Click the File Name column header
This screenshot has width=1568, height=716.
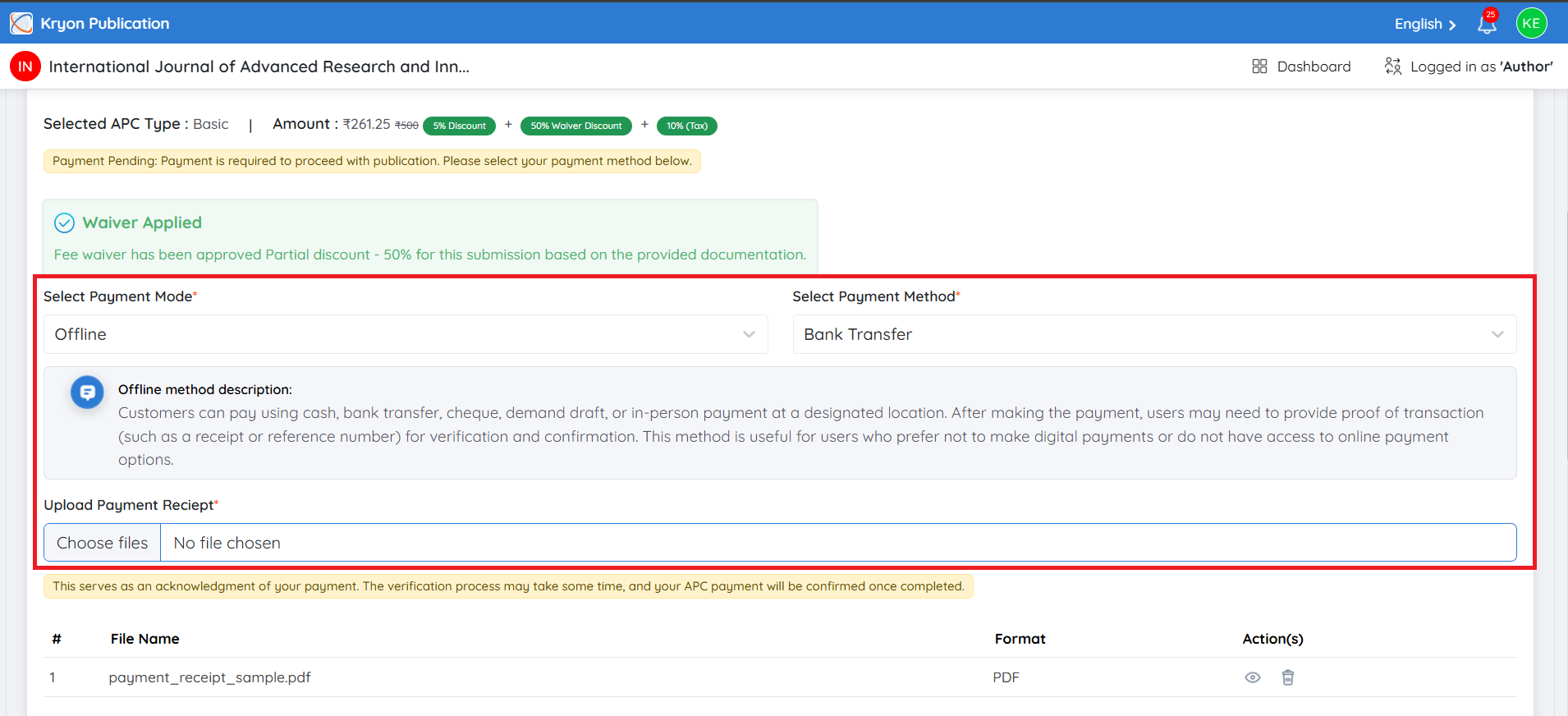144,639
